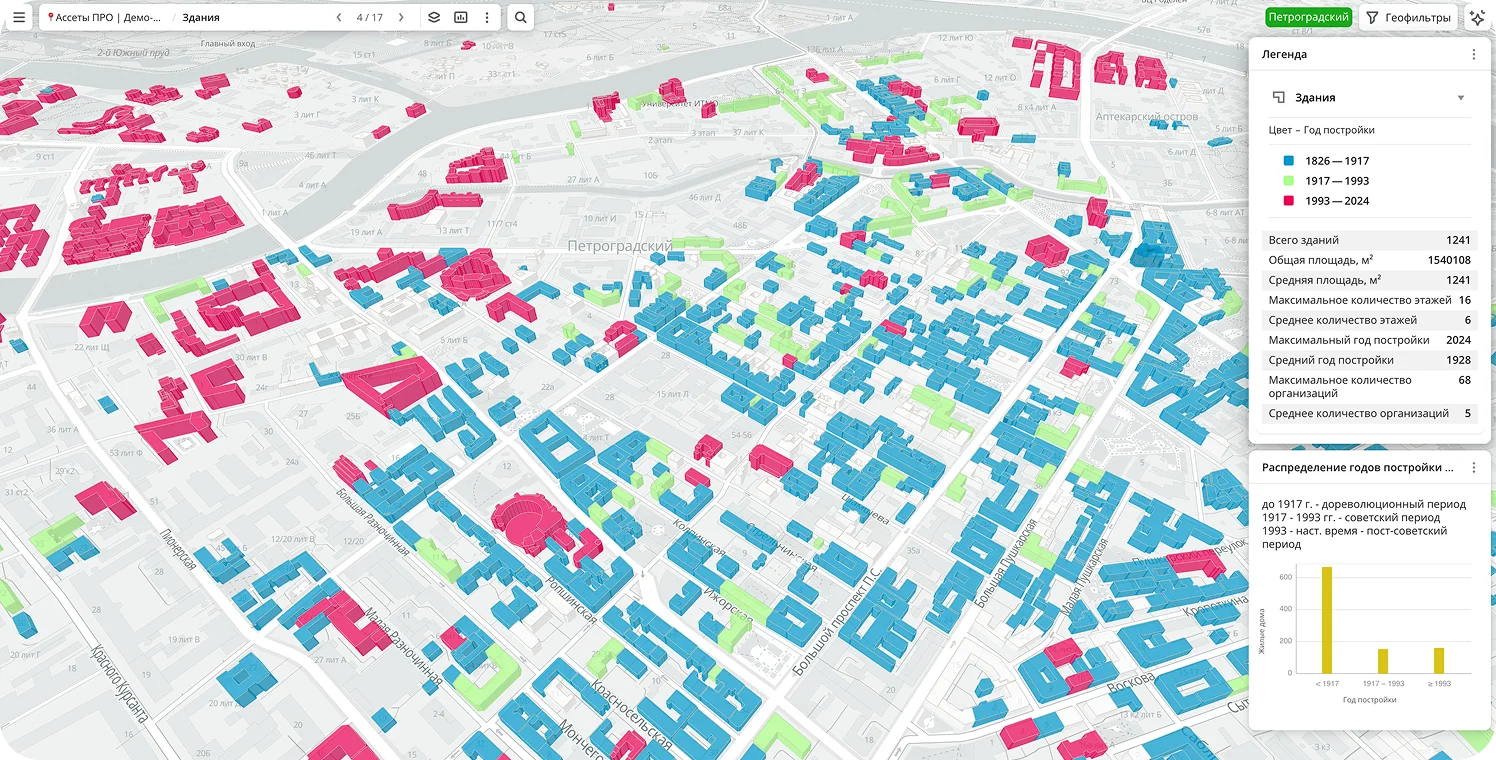Open the chart widgets icon in toolbar

pyautogui.click(x=461, y=17)
